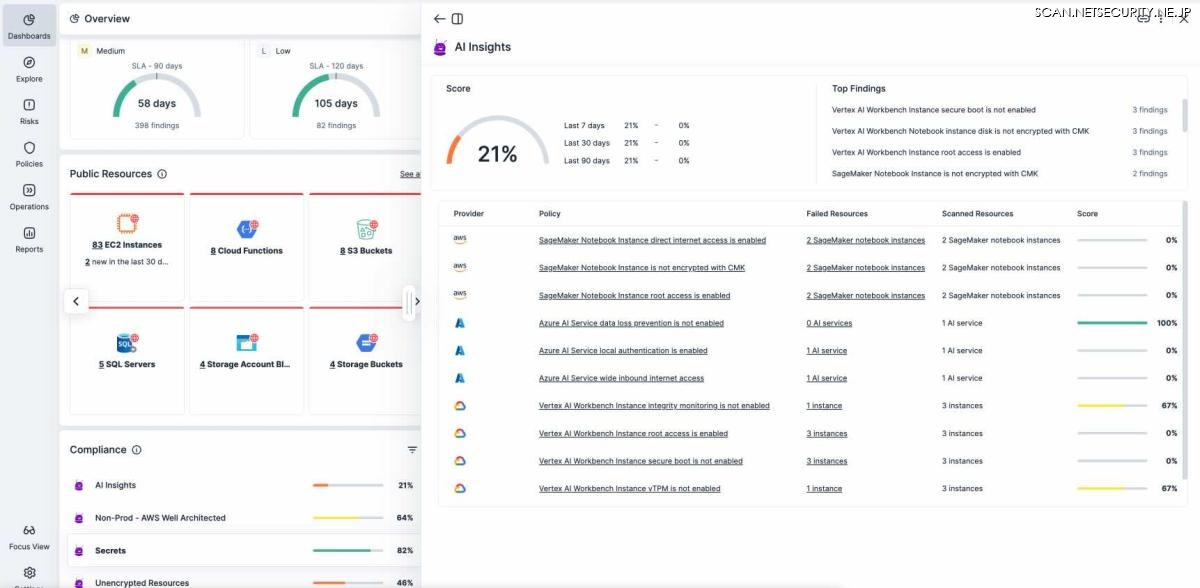Screen dimensions: 1200x588
Task: Click the back arrow in AI Insights panel
Action: tap(439, 19)
